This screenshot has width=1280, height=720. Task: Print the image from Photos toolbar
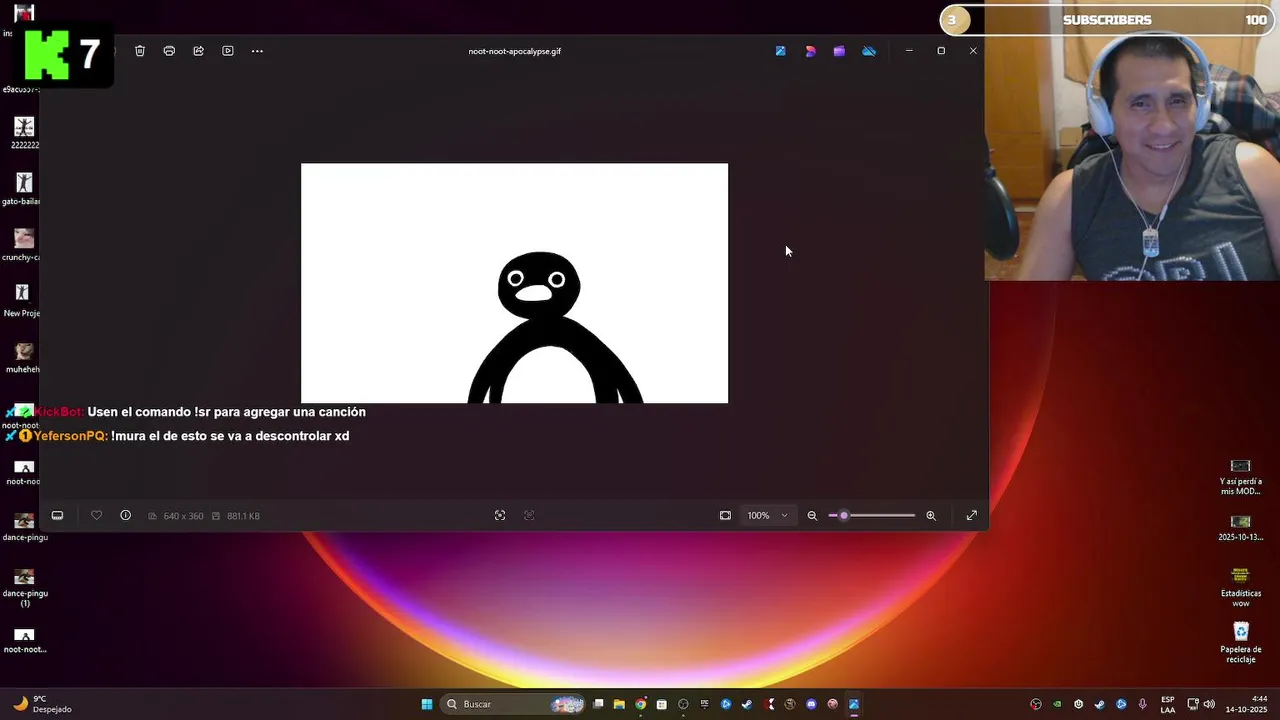(169, 51)
